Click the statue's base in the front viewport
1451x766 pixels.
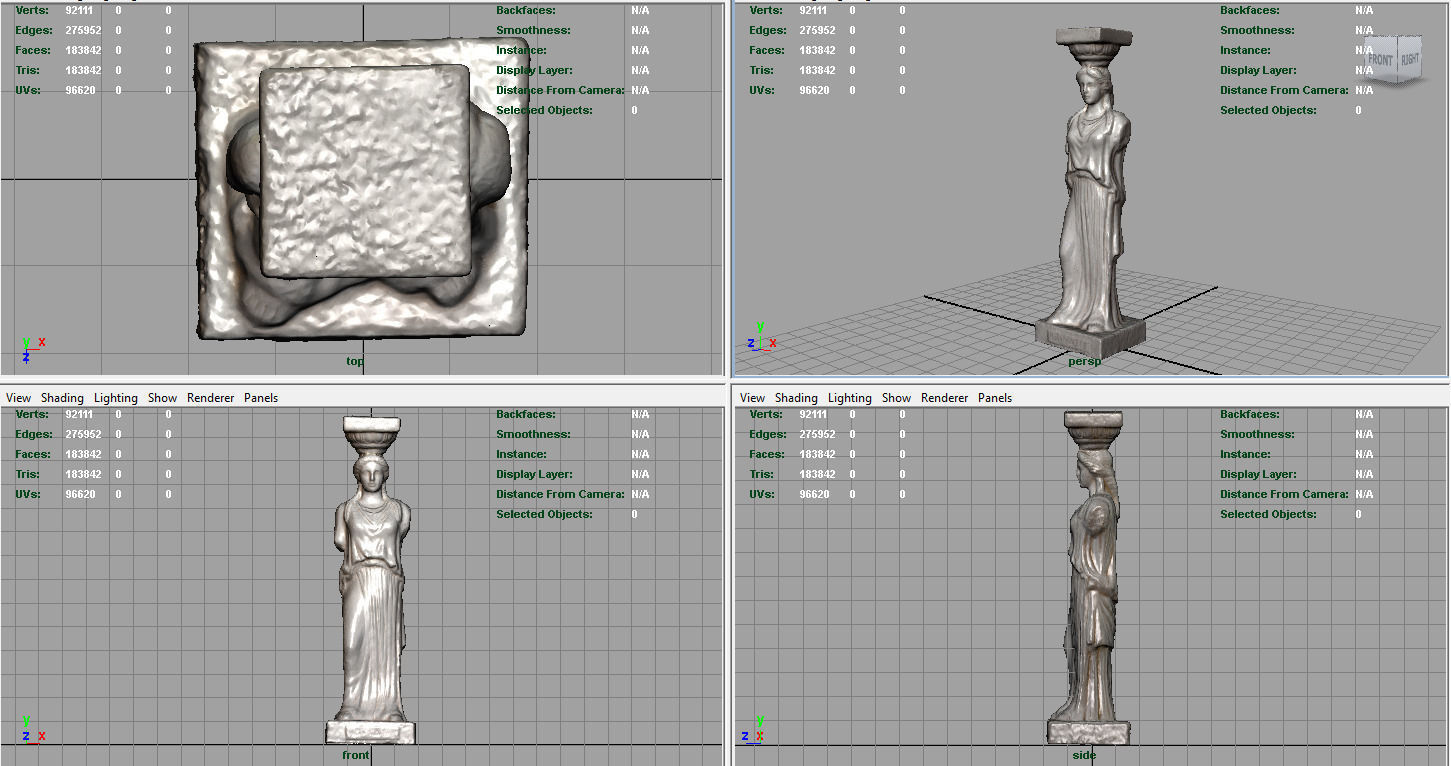pyautogui.click(x=371, y=732)
